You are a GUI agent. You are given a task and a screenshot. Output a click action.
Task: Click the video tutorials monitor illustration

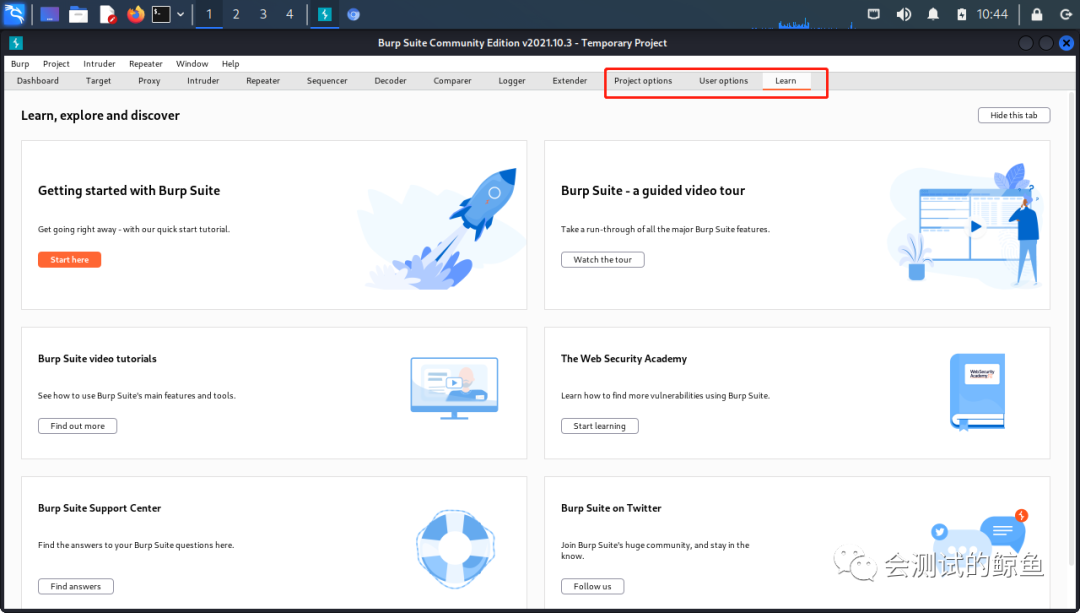[x=455, y=388]
